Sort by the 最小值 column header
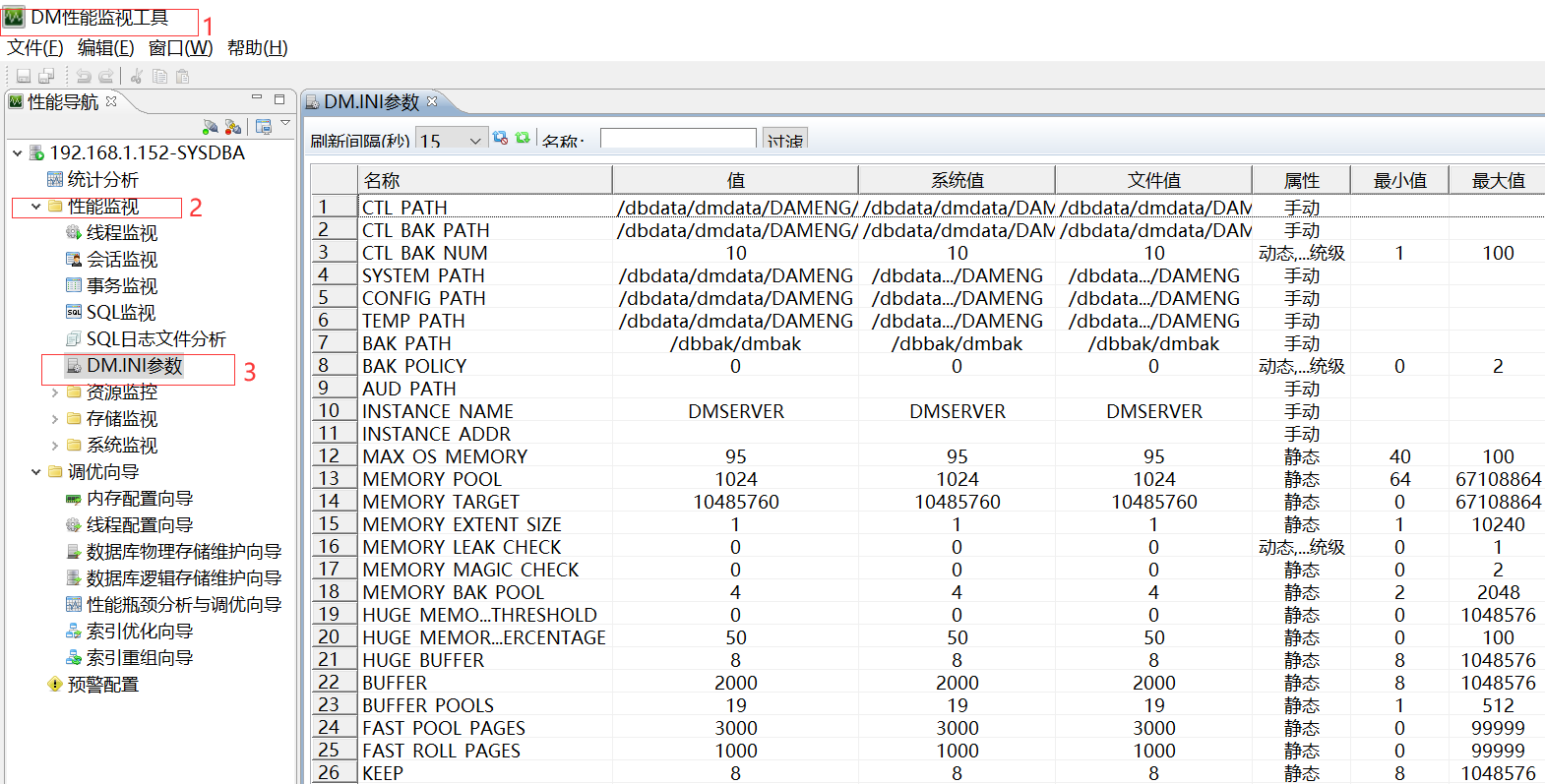The width and height of the screenshot is (1545, 784). pos(1399,180)
